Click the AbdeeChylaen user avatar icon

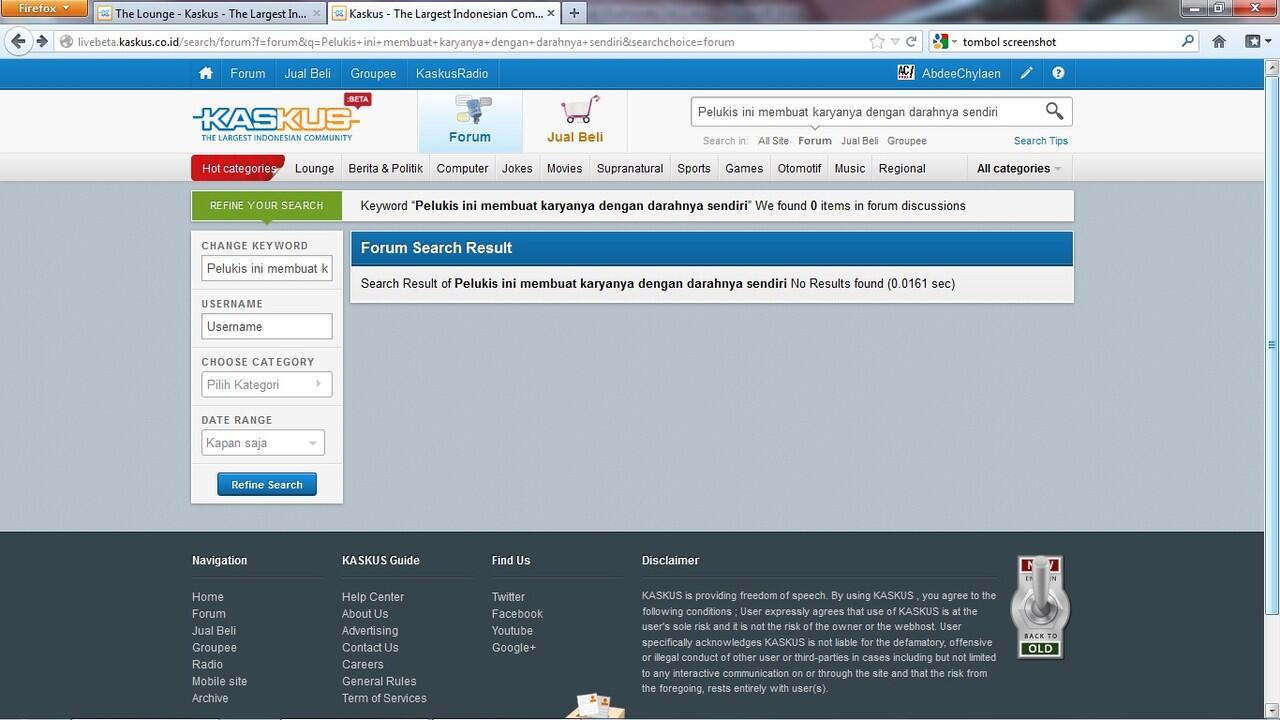[x=906, y=73]
